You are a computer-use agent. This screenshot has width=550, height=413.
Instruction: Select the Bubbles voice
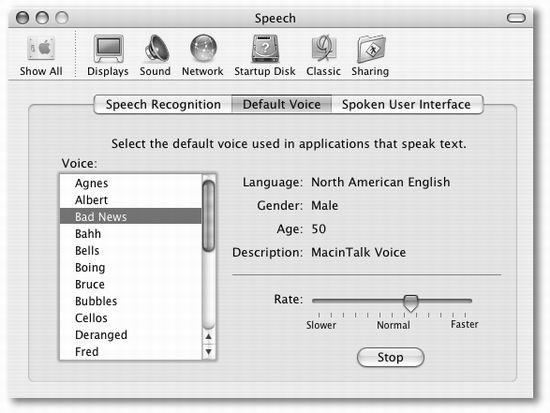pyautogui.click(x=130, y=301)
